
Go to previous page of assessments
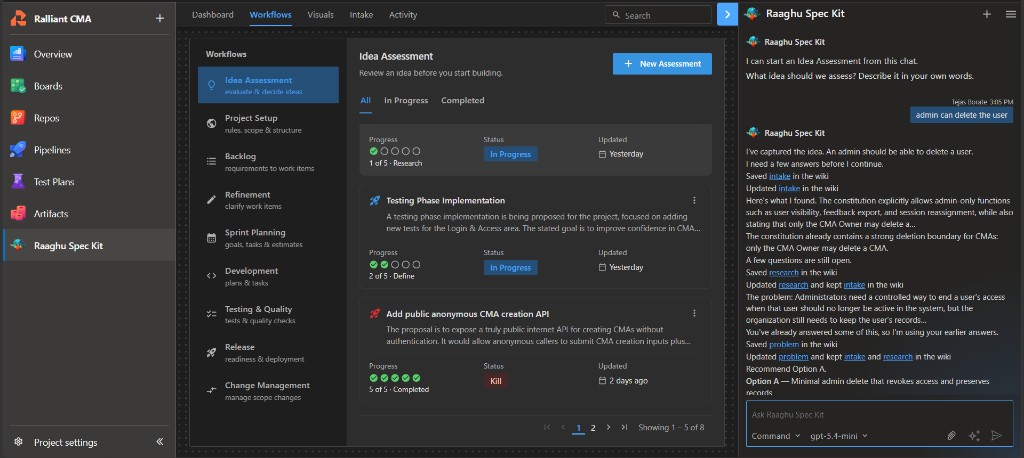pos(563,427)
